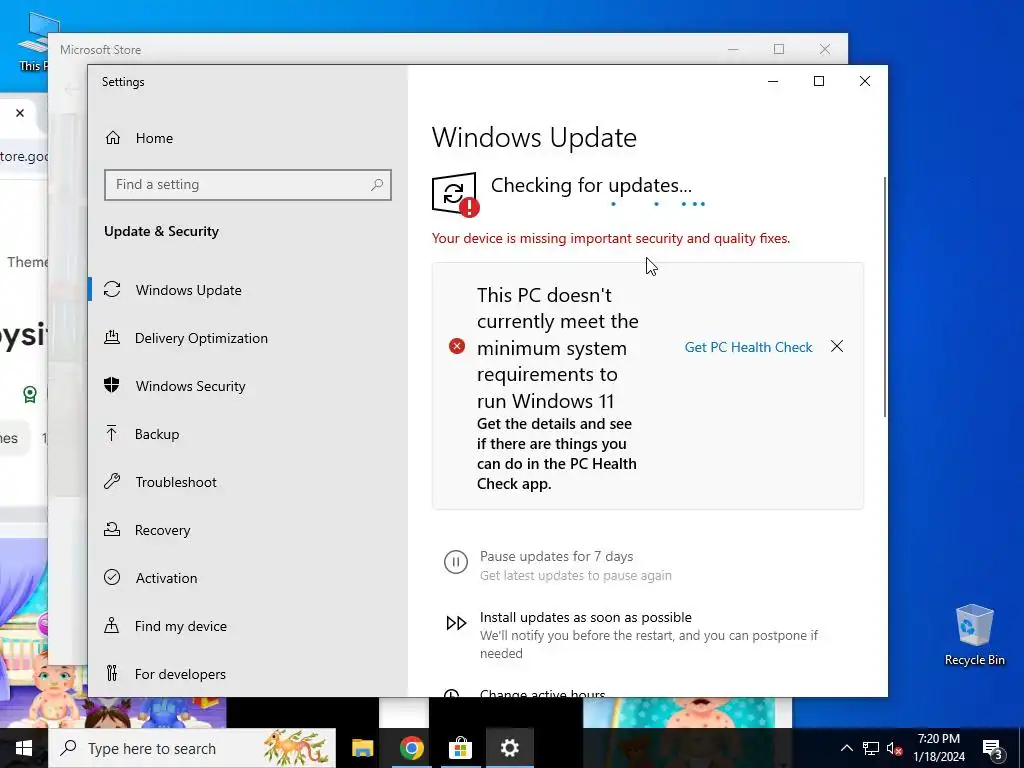Click the Settings window vertical scrollbar
Viewport: 1024px width, 768px height.
pyautogui.click(x=885, y=296)
